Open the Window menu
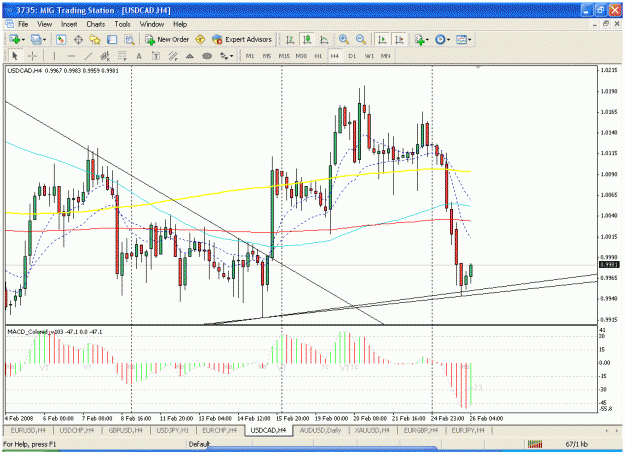625x452 pixels. [151, 24]
